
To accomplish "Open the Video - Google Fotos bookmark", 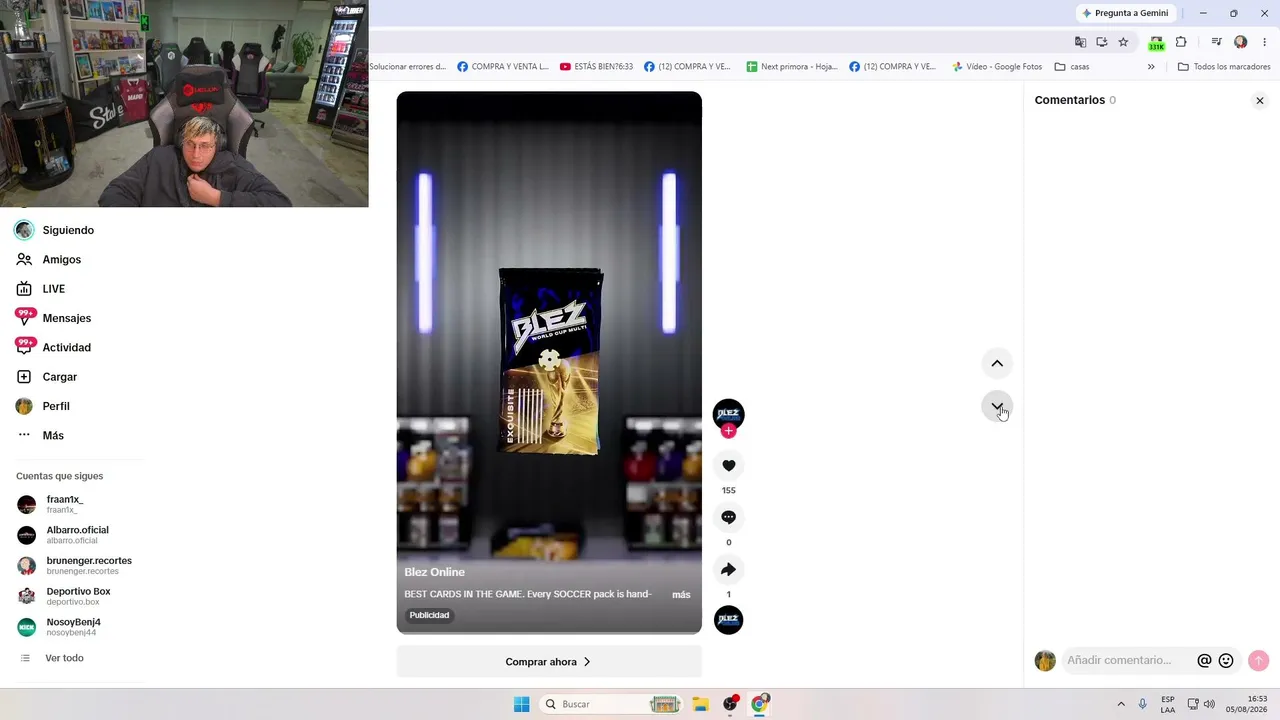I will [x=997, y=67].
